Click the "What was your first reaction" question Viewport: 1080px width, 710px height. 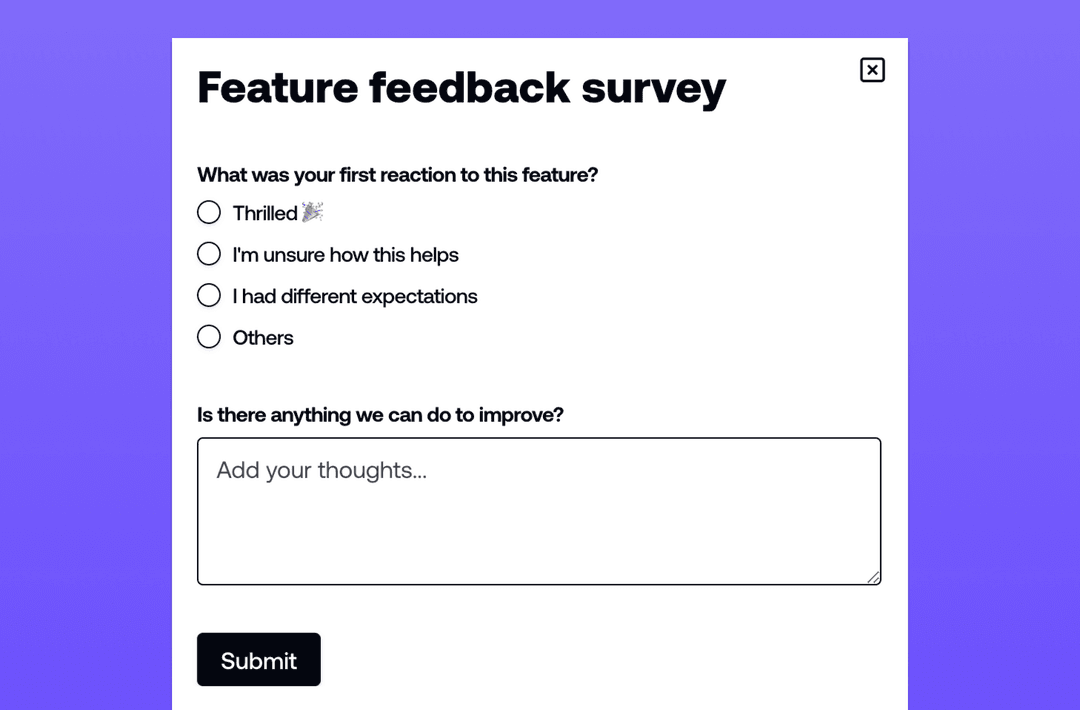point(397,175)
